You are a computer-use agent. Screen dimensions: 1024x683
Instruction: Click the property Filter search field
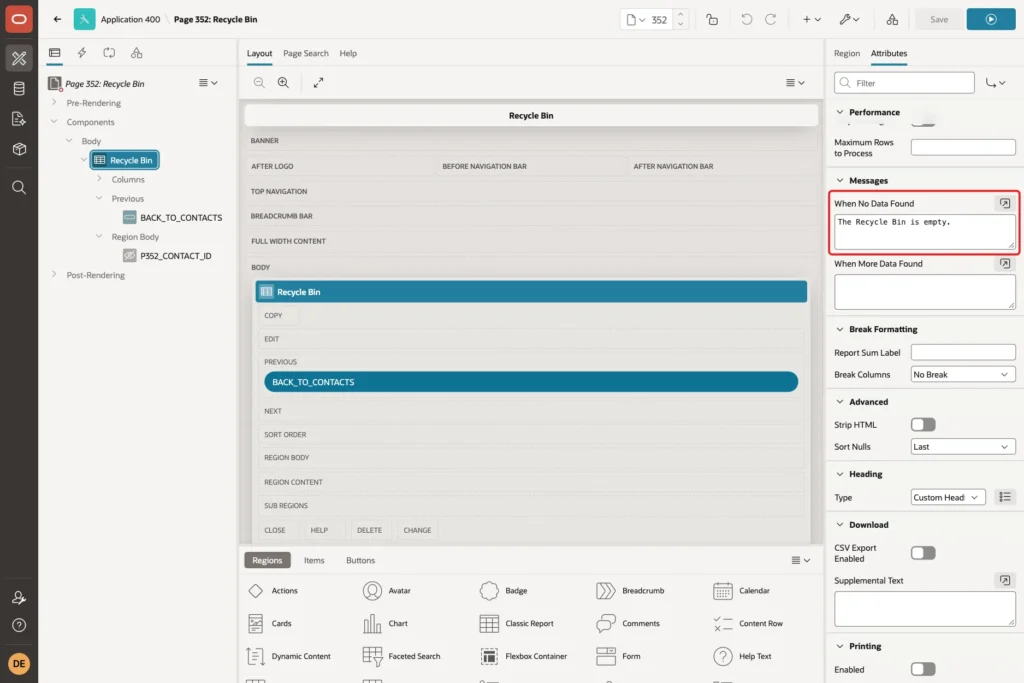point(904,83)
